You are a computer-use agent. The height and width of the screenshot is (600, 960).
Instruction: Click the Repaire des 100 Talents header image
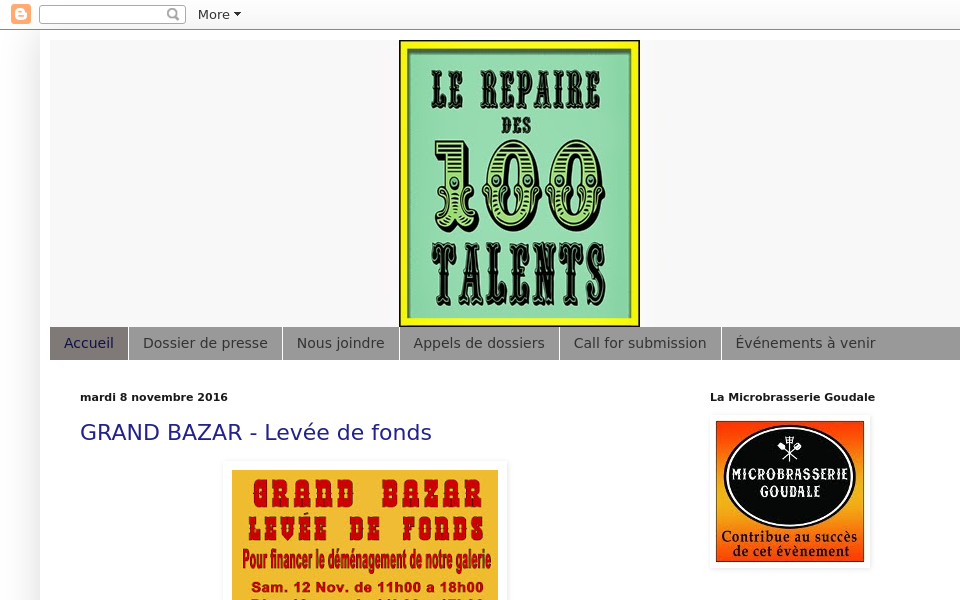[x=519, y=183]
